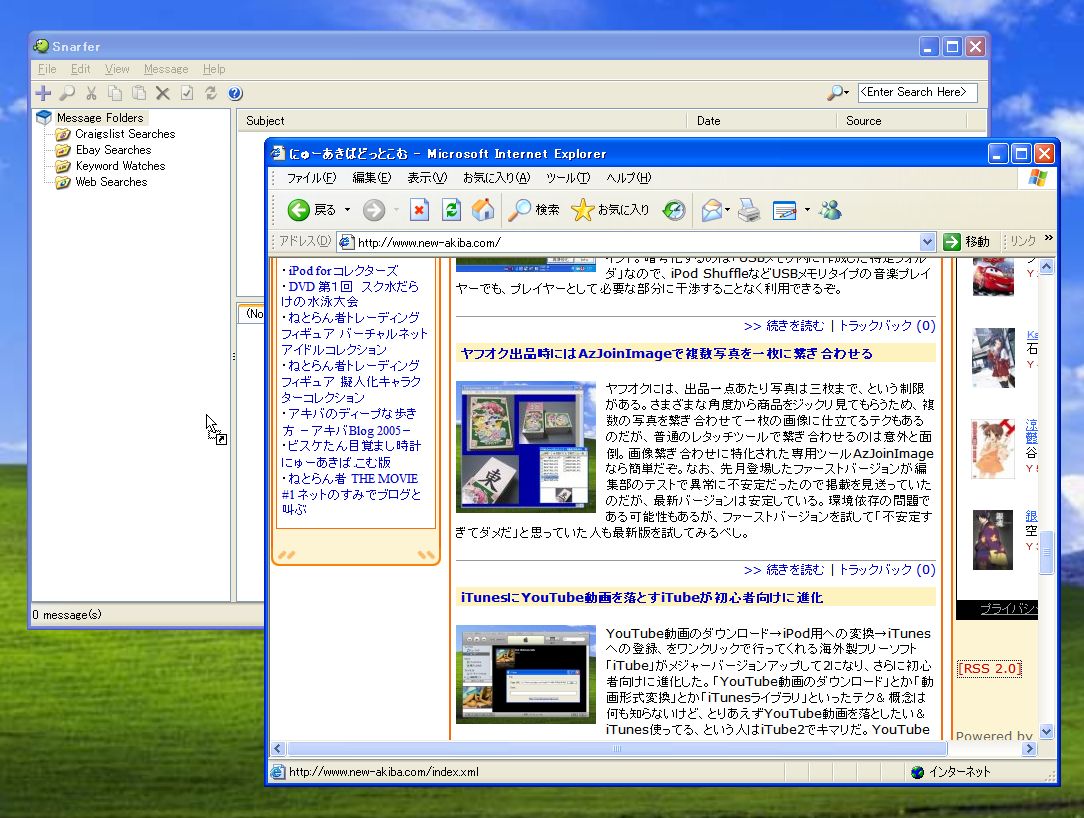This screenshot has width=1084, height=818.
Task: Open the お気に入り(A) menu in the menu bar
Action: [x=496, y=178]
